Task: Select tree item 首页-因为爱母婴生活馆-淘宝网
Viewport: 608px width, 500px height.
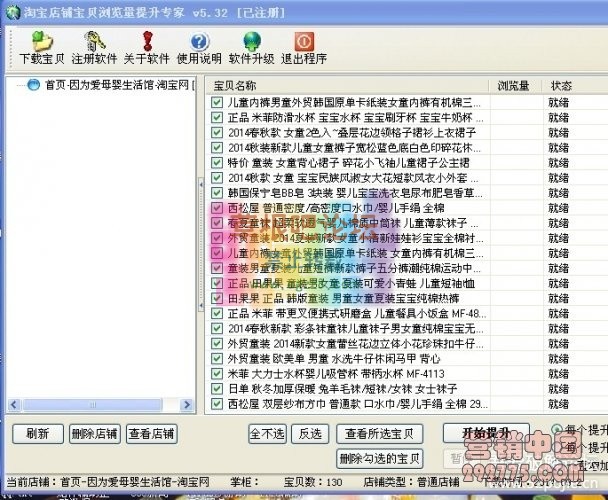Action: [117, 85]
